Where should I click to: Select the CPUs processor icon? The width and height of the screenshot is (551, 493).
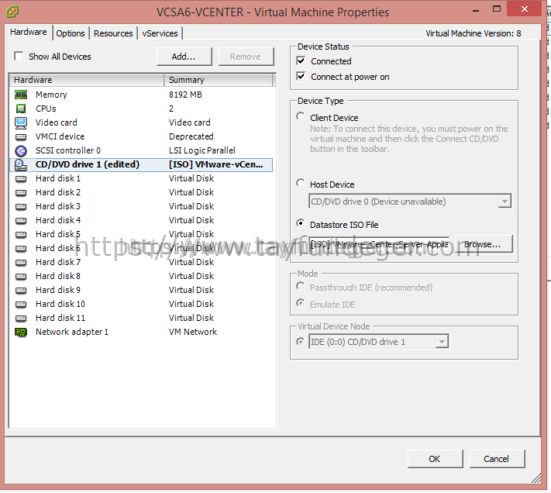(x=21, y=109)
